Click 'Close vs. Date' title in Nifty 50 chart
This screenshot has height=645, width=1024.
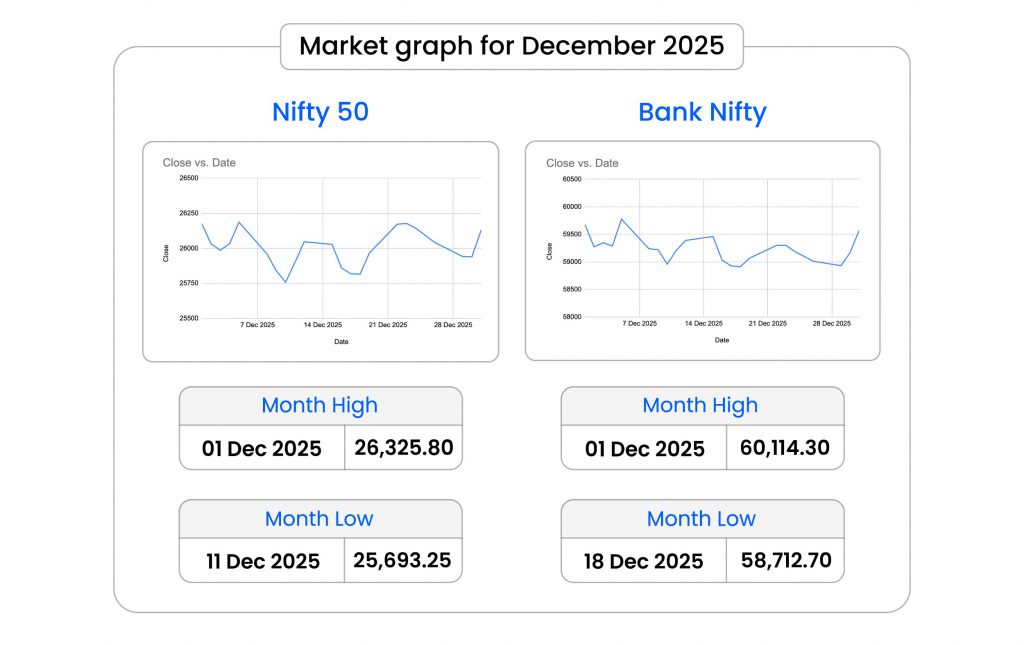[199, 162]
